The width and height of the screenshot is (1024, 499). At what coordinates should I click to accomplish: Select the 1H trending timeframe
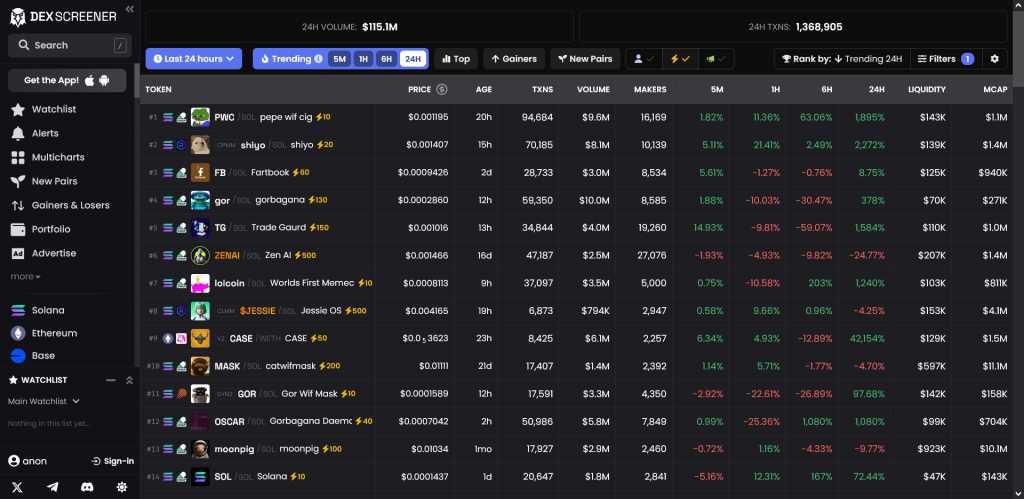(363, 59)
